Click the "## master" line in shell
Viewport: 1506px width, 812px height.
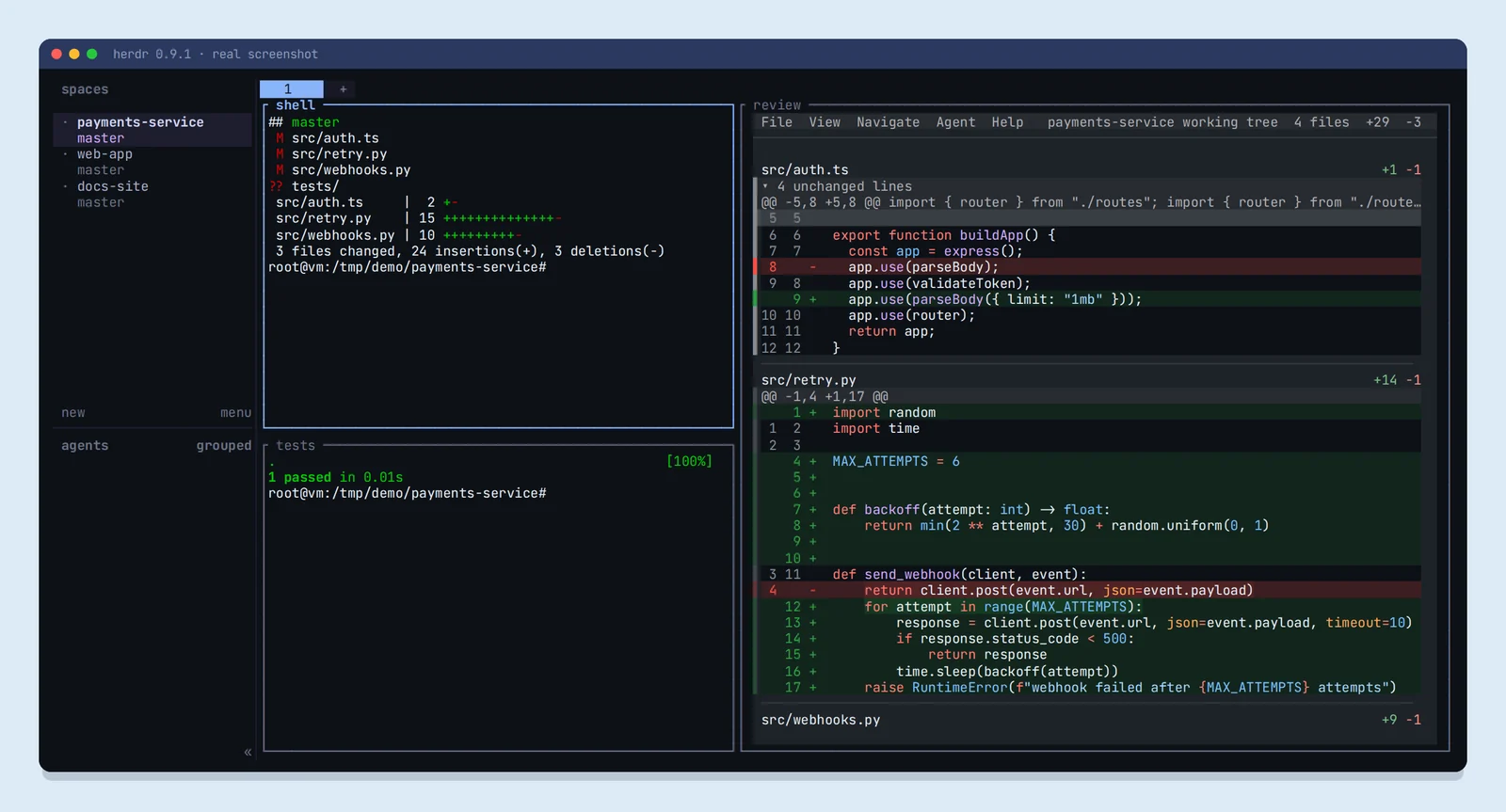point(303,122)
